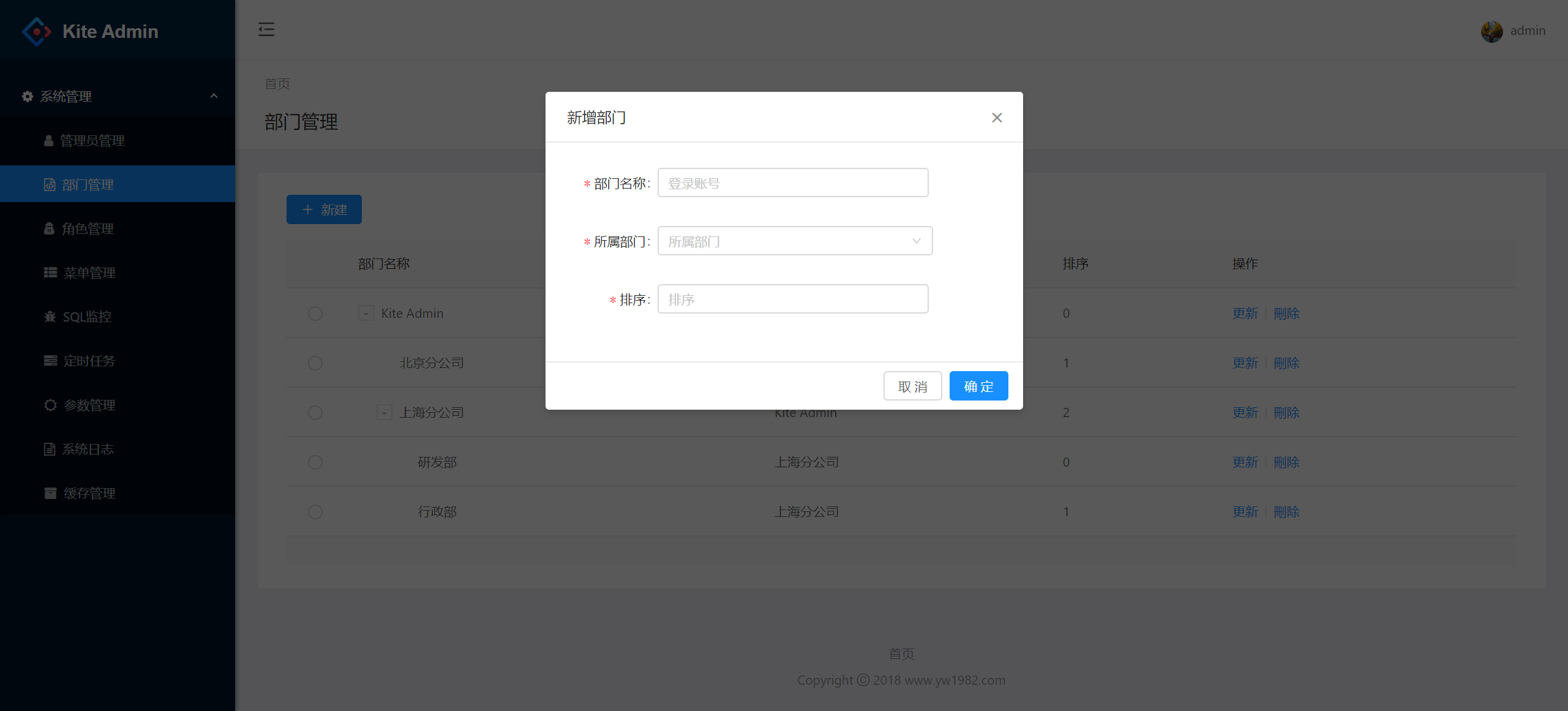The width and height of the screenshot is (1568, 711).
Task: Click the cog icon beside 参数管理
Action: (x=50, y=405)
